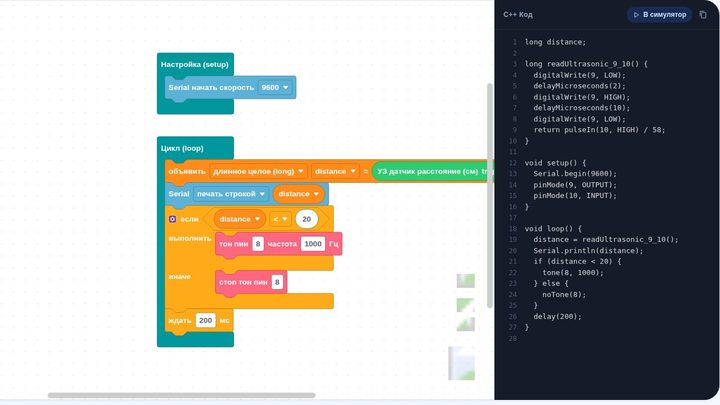Click code line 'if (distance < 20) {'
Screen dimensions: 720x405
[577, 261]
